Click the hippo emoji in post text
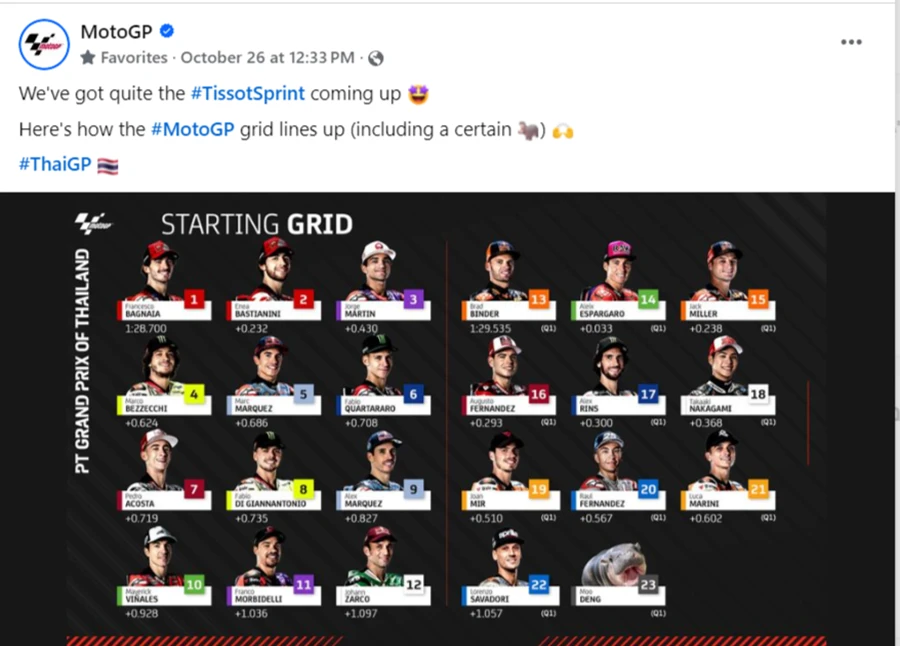The width and height of the screenshot is (900, 646). coord(528,130)
